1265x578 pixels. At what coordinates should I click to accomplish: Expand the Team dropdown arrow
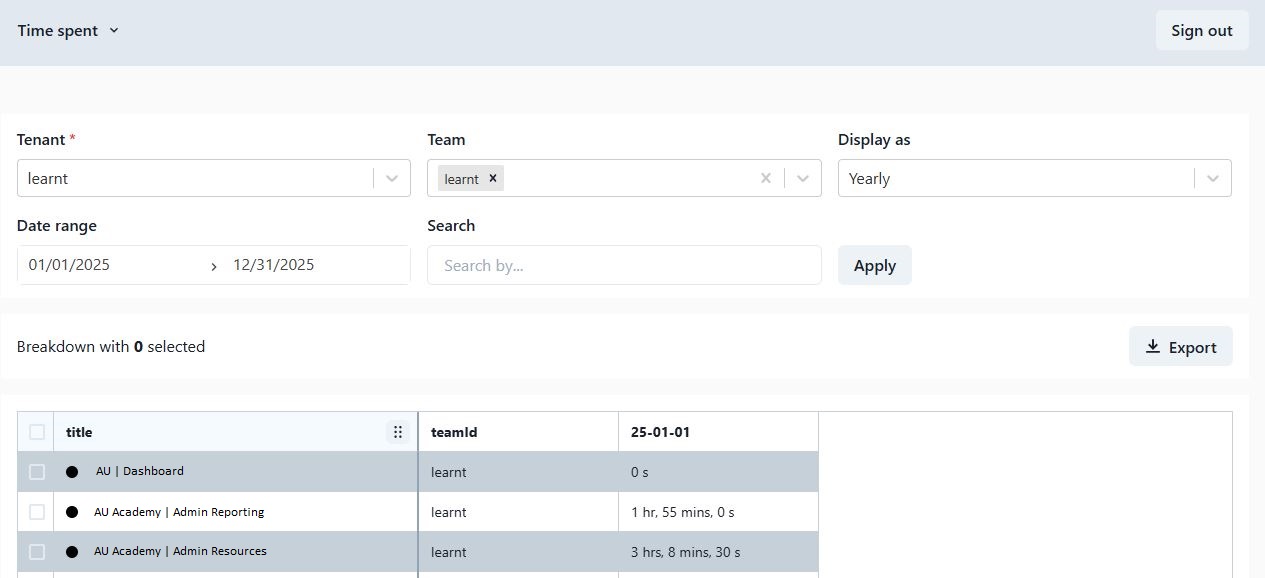802,178
